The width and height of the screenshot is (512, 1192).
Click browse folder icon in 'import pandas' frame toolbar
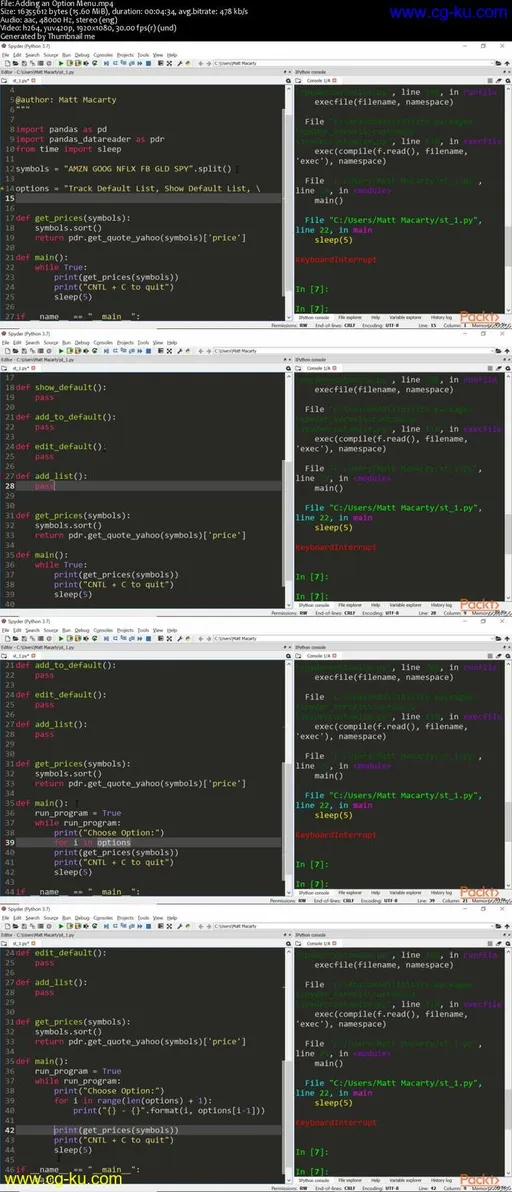(498, 63)
